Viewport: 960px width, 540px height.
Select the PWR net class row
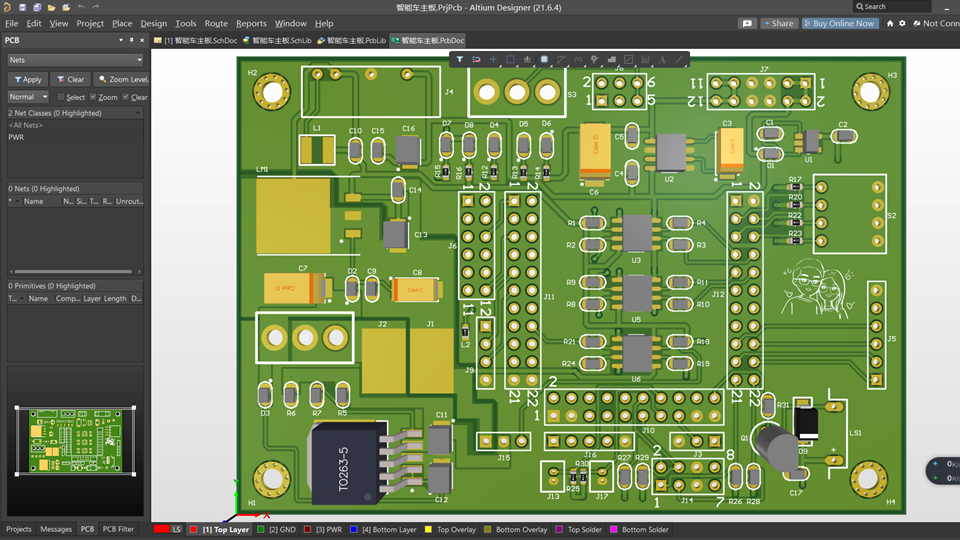tap(75, 137)
